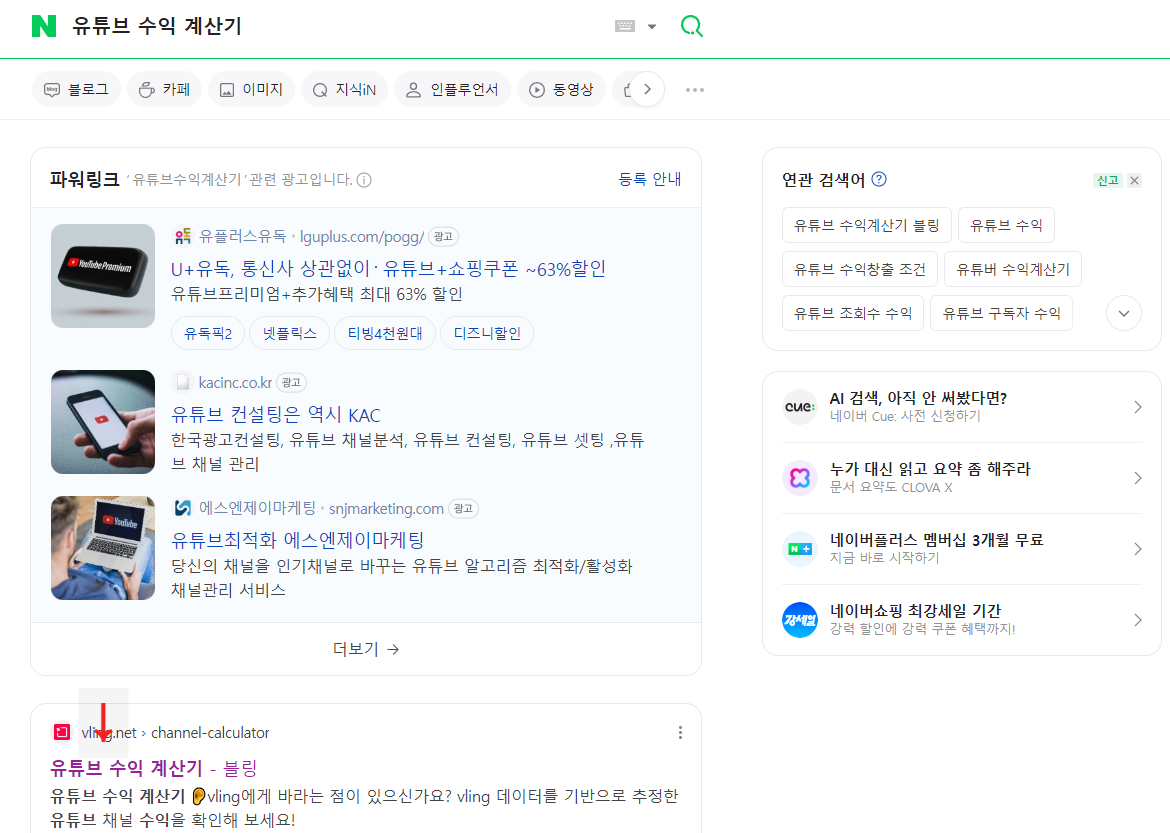Select related search 유튜브 수익
Image resolution: width=1170 pixels, height=833 pixels.
click(1006, 225)
